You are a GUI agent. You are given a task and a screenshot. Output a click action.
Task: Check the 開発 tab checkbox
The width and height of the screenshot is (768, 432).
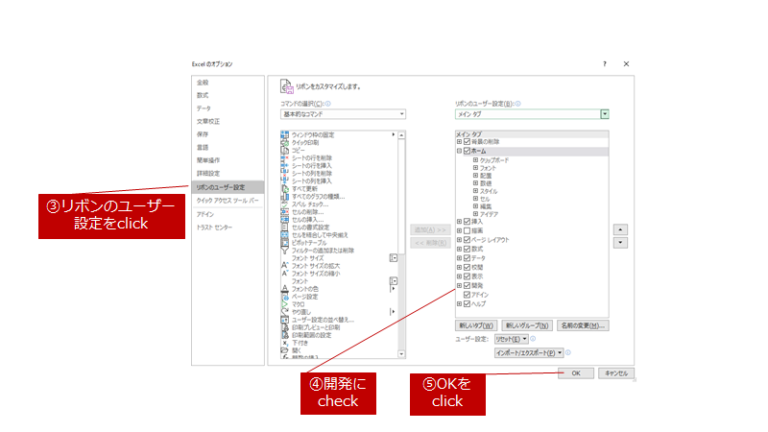click(467, 286)
